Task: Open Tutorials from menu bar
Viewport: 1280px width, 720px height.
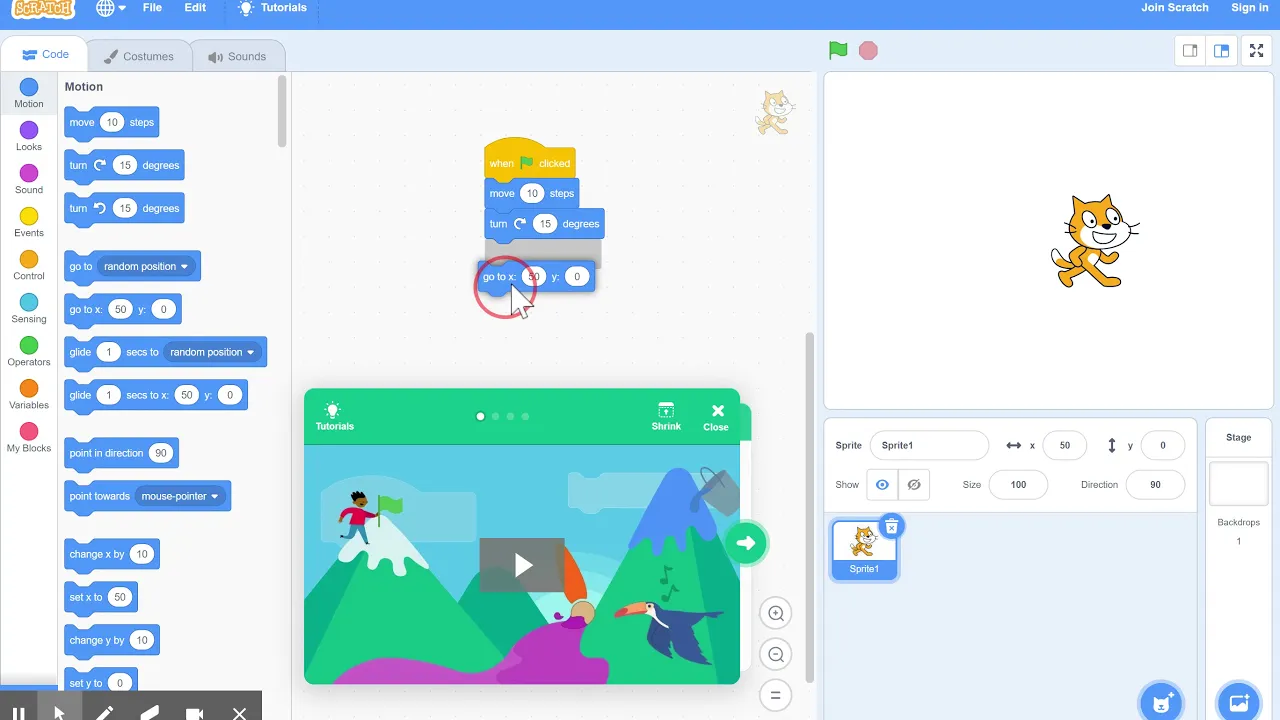Action: [x=272, y=8]
